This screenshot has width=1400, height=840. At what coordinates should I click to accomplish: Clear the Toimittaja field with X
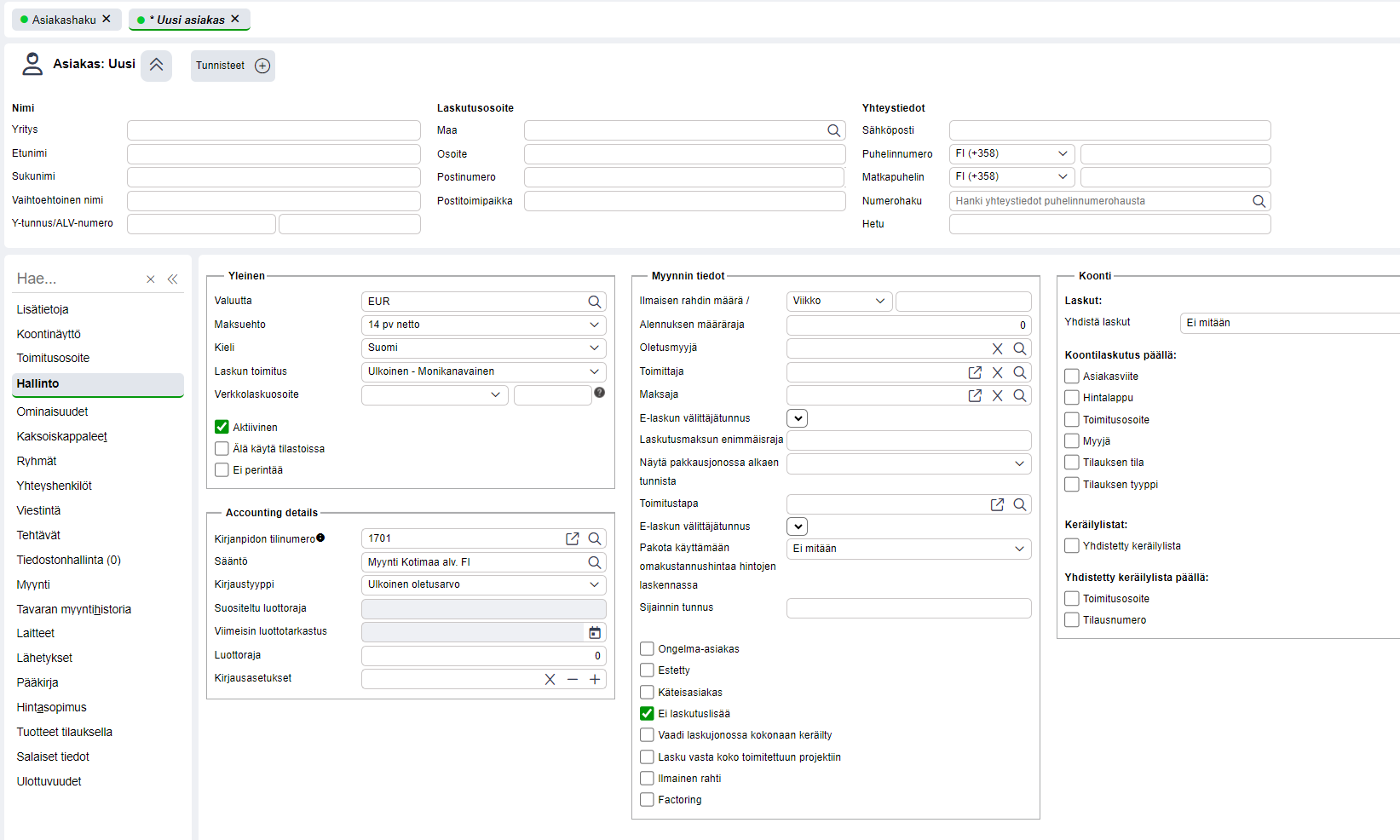pyautogui.click(x=998, y=372)
